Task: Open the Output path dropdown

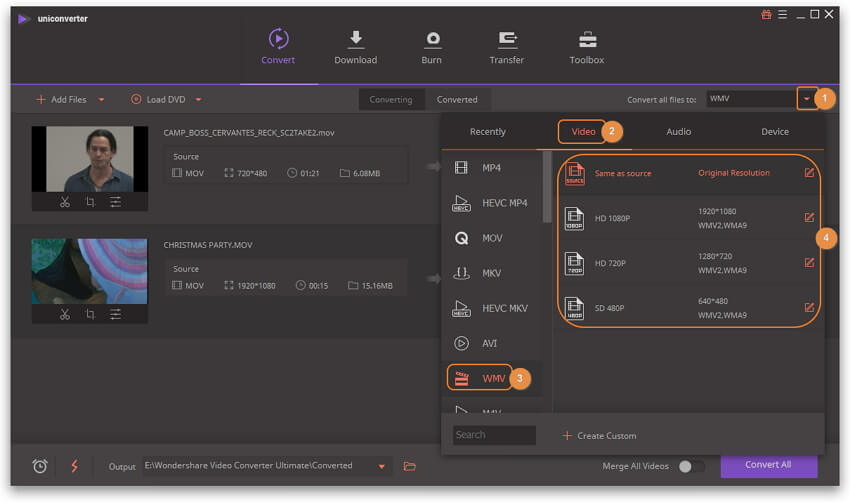Action: (x=380, y=466)
